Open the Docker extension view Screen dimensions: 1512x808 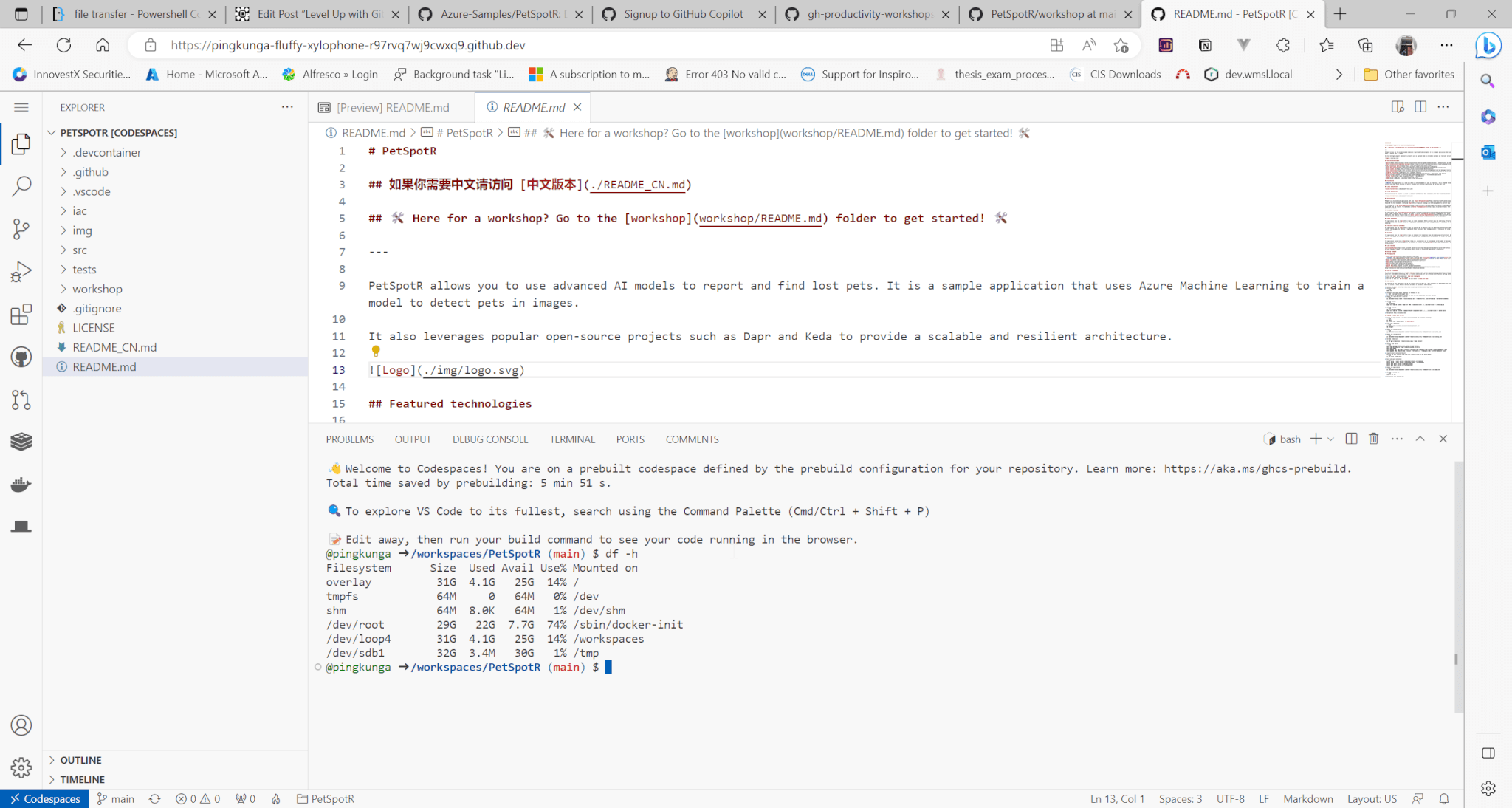pos(21,484)
